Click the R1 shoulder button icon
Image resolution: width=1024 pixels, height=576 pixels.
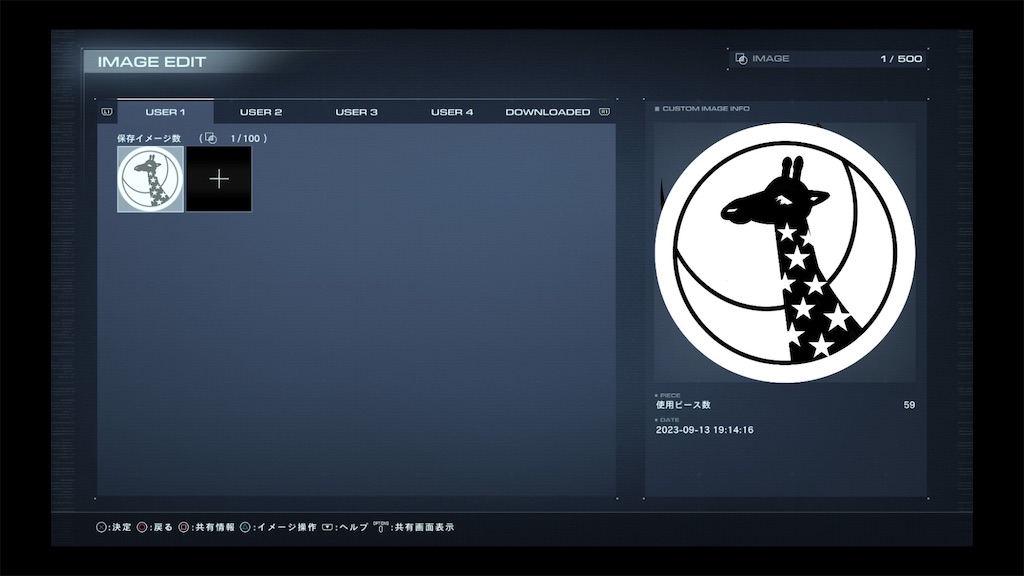604,112
